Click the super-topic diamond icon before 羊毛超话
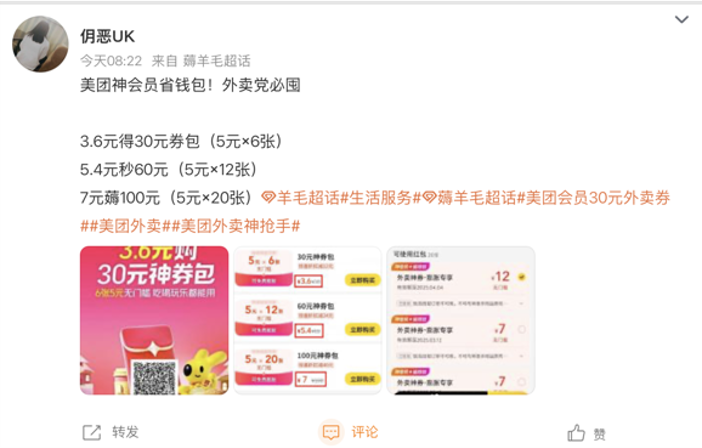Viewport: 702px width, 448px height. 268,197
